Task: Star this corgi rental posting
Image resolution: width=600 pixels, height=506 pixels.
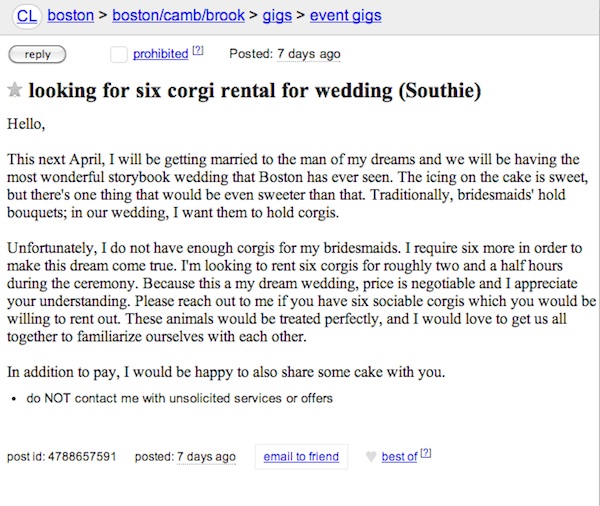Action: [15, 90]
